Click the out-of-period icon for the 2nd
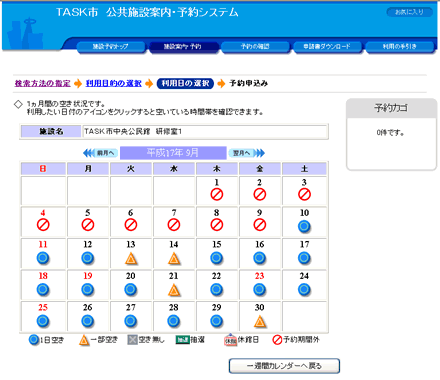The height and width of the screenshot is (380, 440). tap(260, 194)
